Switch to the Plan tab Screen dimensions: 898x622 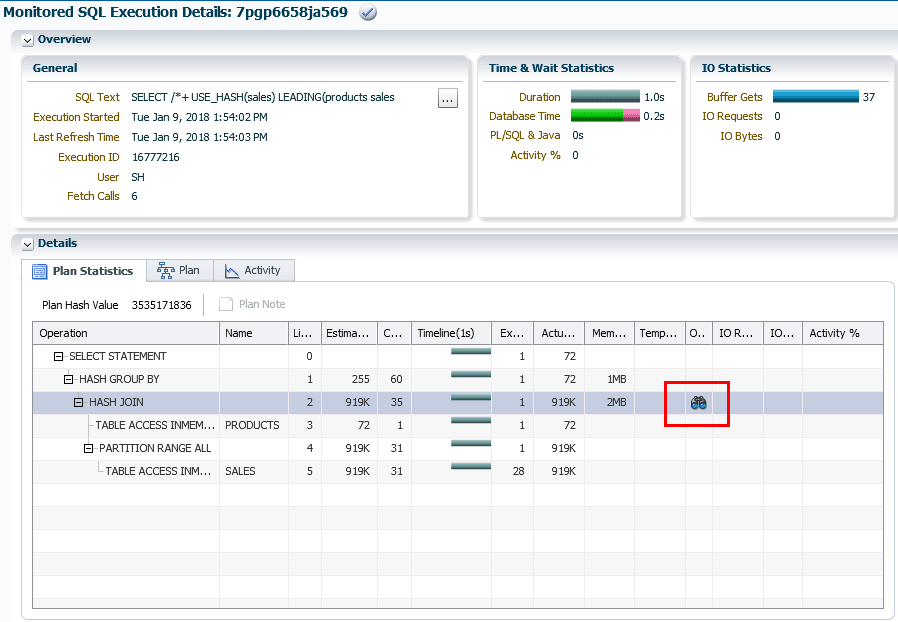click(179, 270)
